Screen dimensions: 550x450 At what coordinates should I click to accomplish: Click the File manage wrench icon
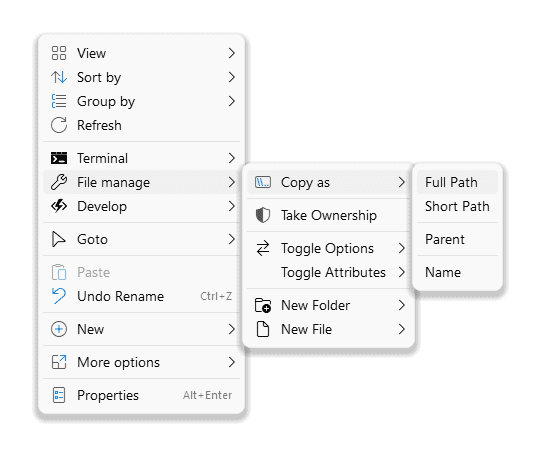[59, 182]
